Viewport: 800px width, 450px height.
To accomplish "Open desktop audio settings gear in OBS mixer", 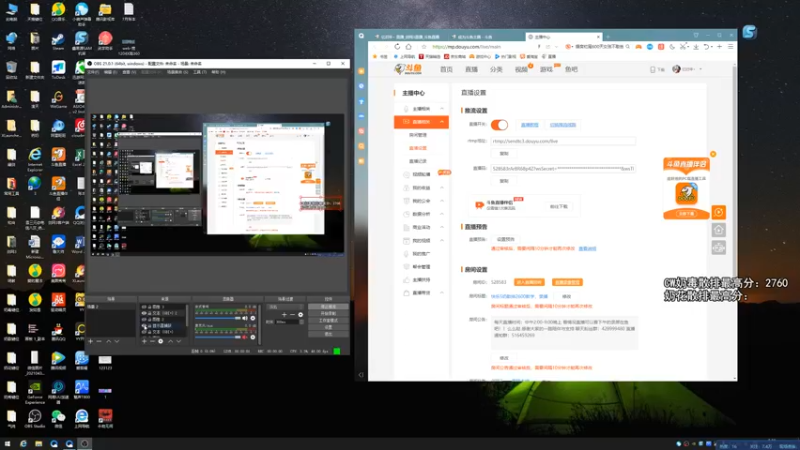I will 253,318.
